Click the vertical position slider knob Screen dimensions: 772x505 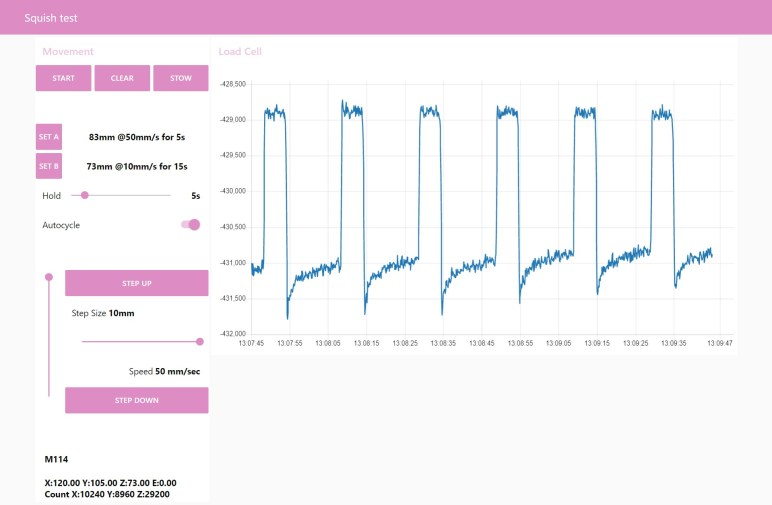tap(49, 277)
